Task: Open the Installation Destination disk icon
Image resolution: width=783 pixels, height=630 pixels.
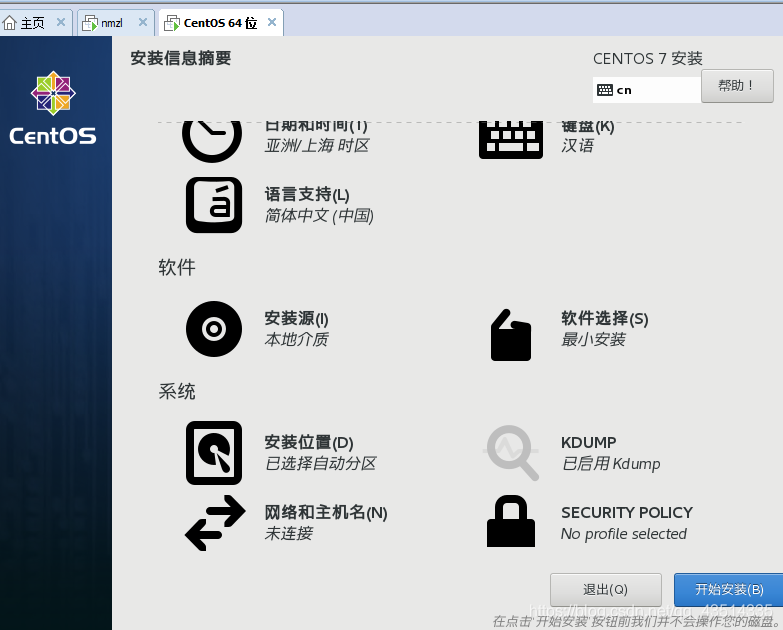Action: [214, 453]
